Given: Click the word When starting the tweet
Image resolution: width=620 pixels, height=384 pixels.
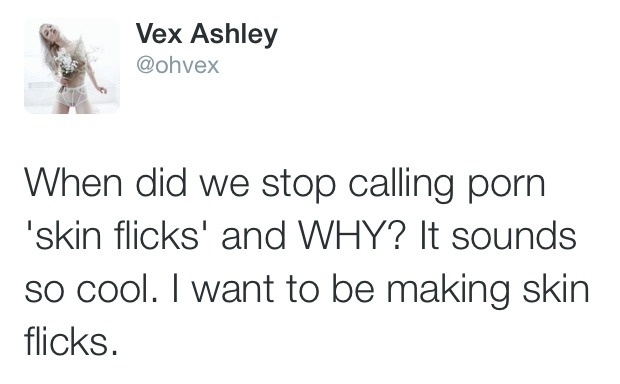Looking at the screenshot, I should pos(74,183).
